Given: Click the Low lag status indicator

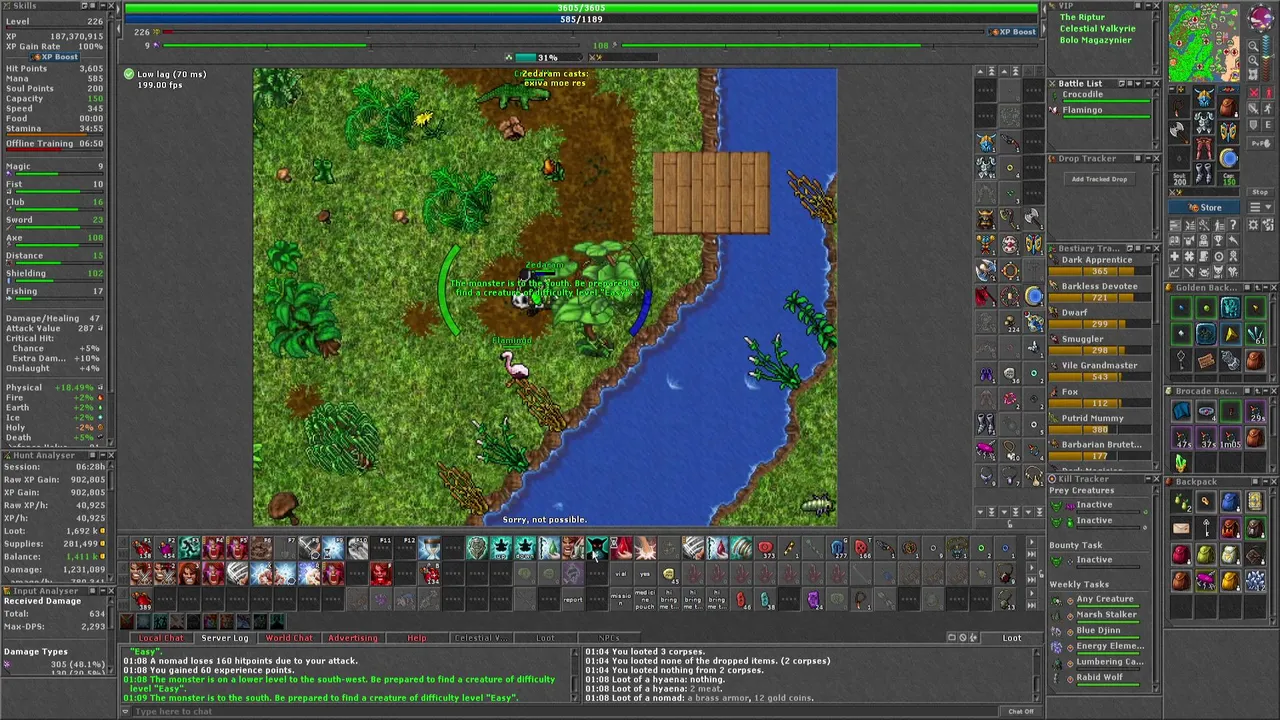Looking at the screenshot, I should (x=165, y=74).
